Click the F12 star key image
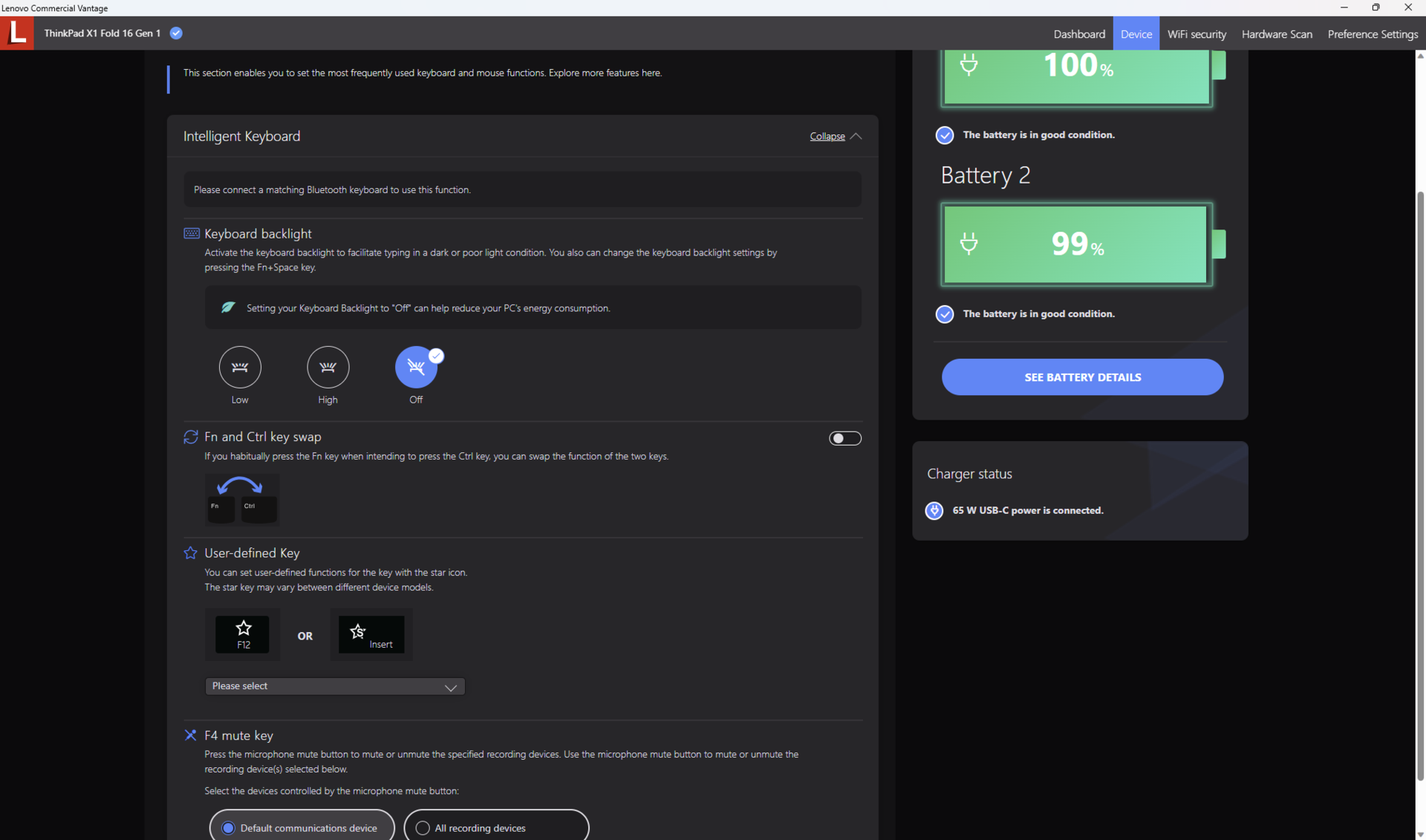 (242, 634)
